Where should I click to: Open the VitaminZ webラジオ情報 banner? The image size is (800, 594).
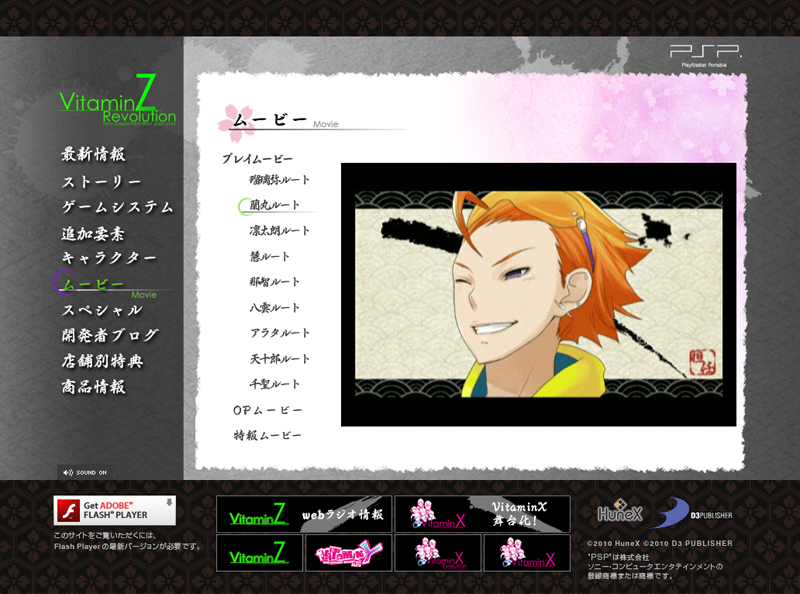coord(304,514)
